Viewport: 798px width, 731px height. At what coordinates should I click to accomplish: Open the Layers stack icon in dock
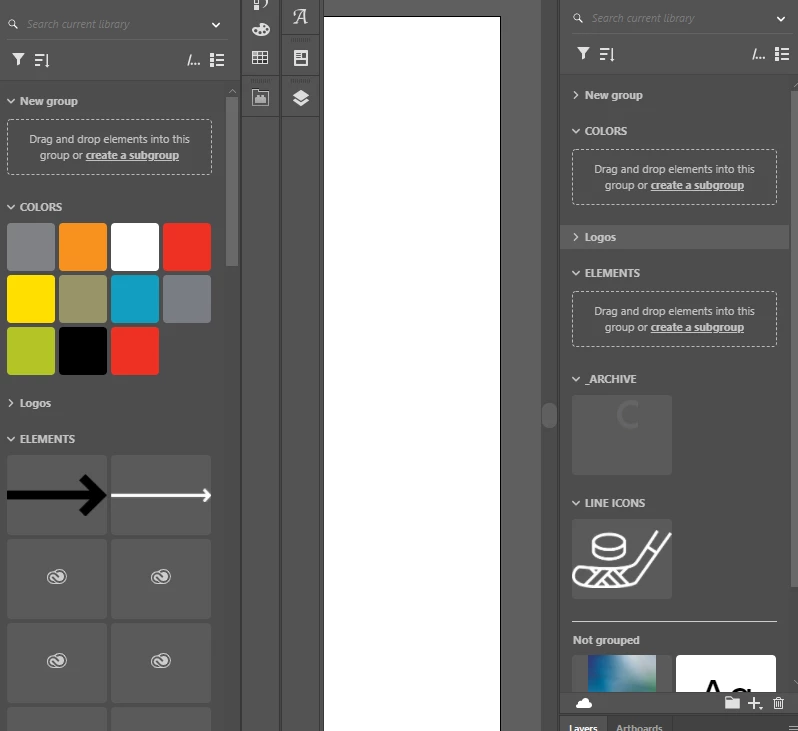pos(301,98)
